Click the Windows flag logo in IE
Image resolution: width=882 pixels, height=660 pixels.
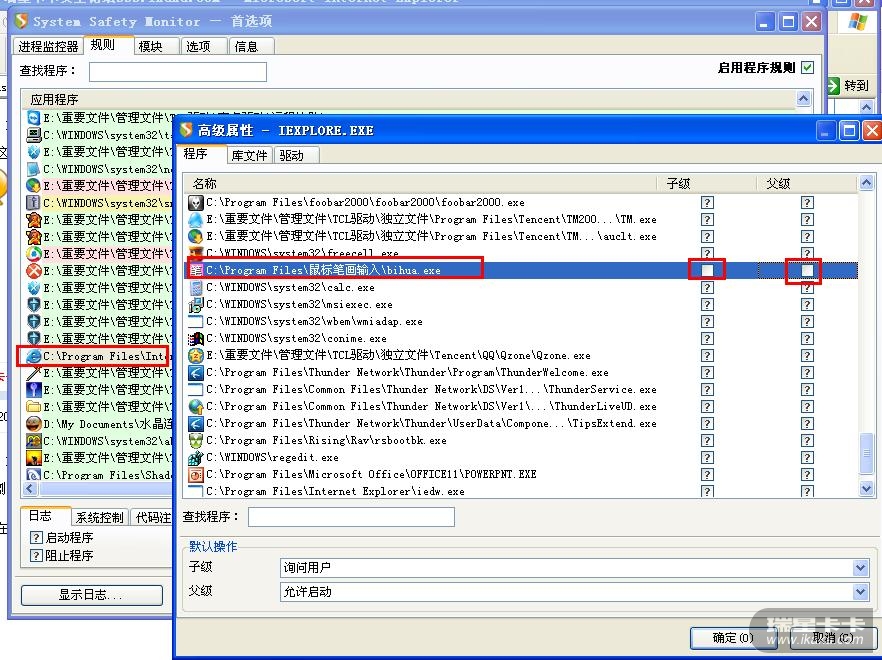click(858, 22)
